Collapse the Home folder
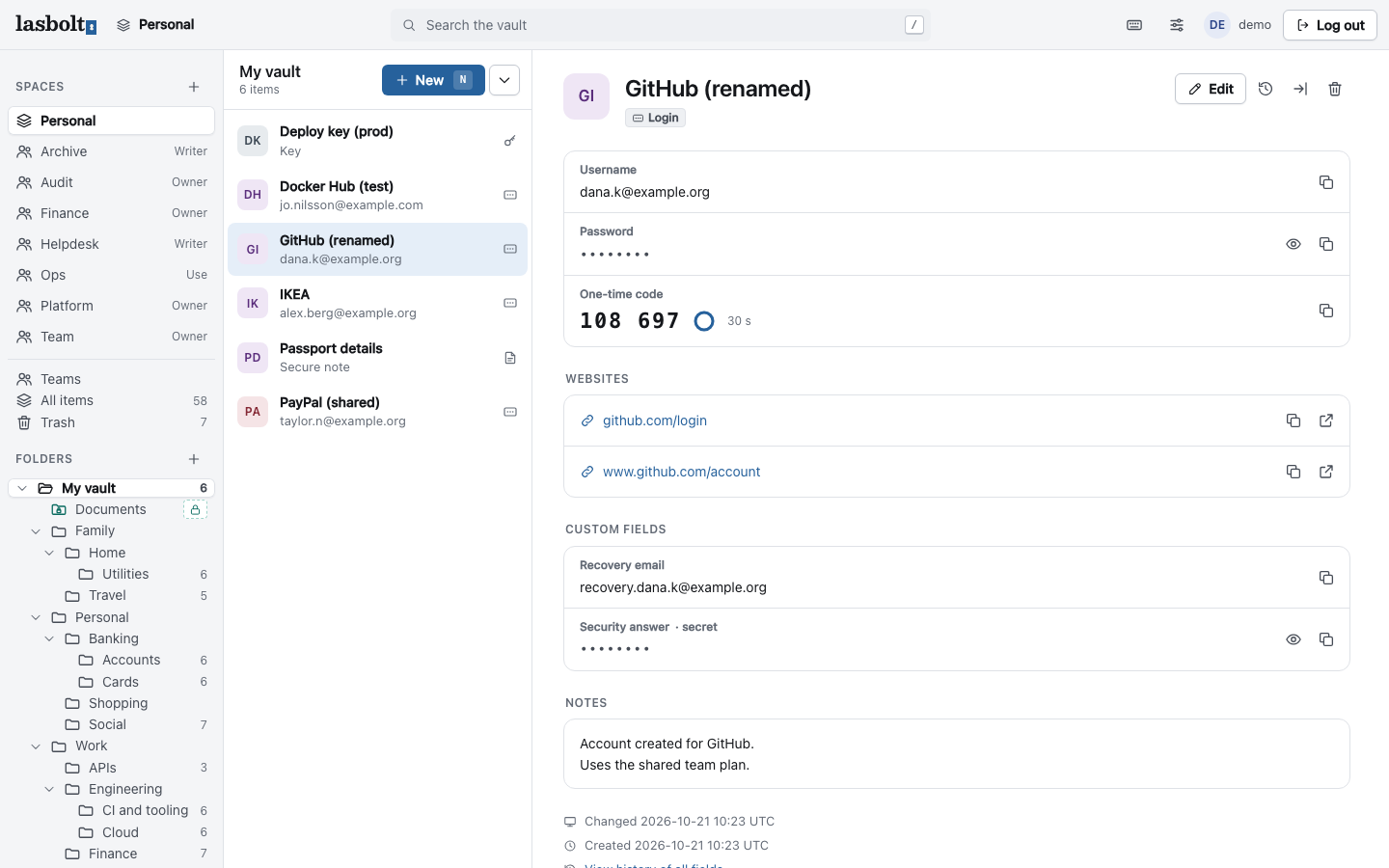 (x=49, y=553)
